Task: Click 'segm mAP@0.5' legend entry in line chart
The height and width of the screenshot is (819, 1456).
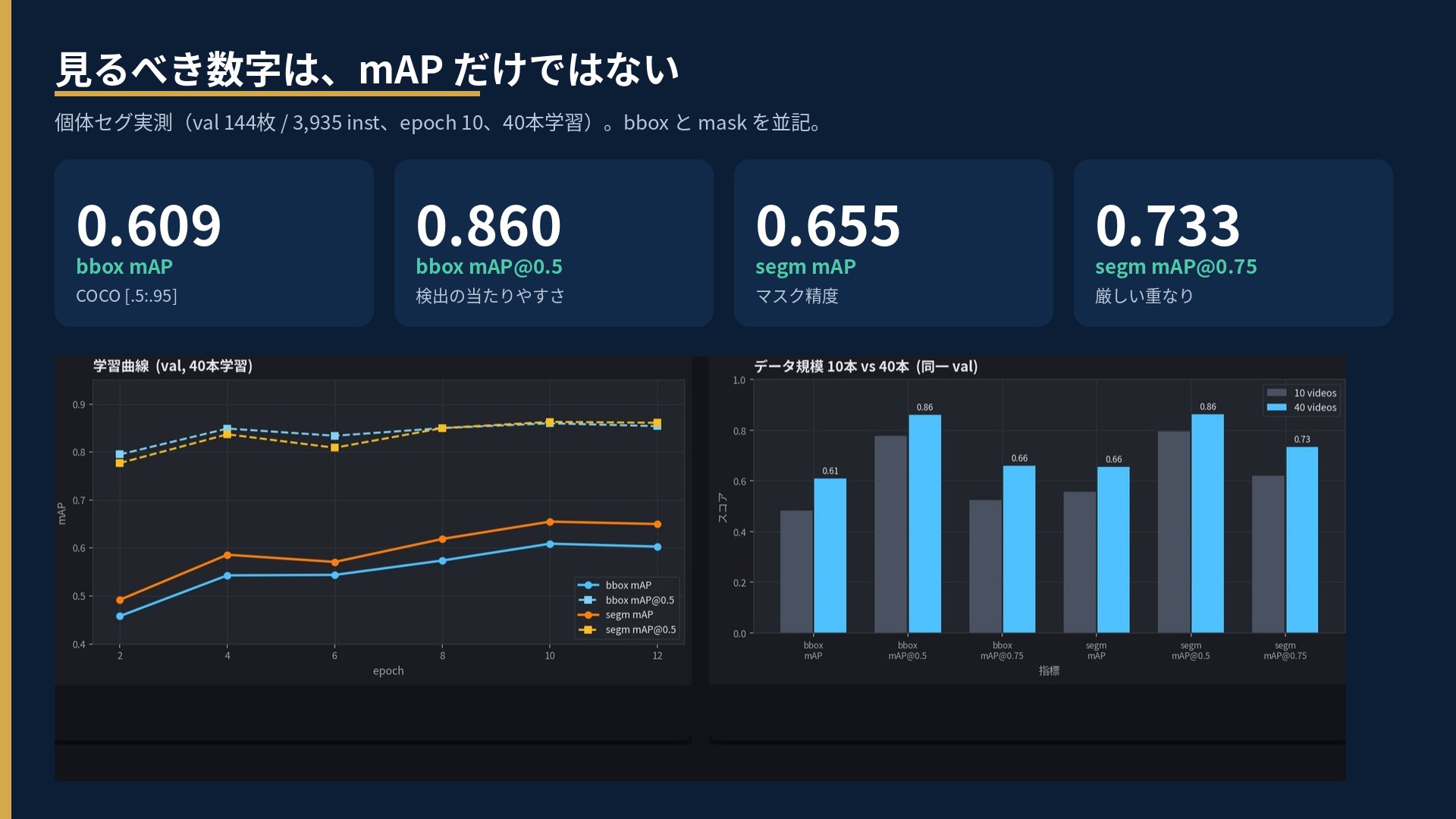Action: pyautogui.click(x=626, y=629)
